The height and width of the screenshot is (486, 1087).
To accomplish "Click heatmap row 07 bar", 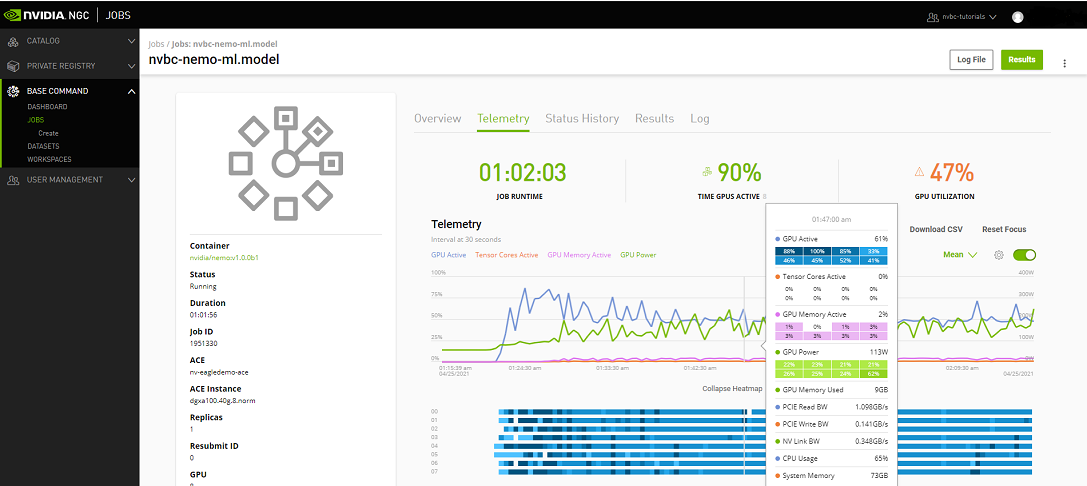I will (x=765, y=472).
